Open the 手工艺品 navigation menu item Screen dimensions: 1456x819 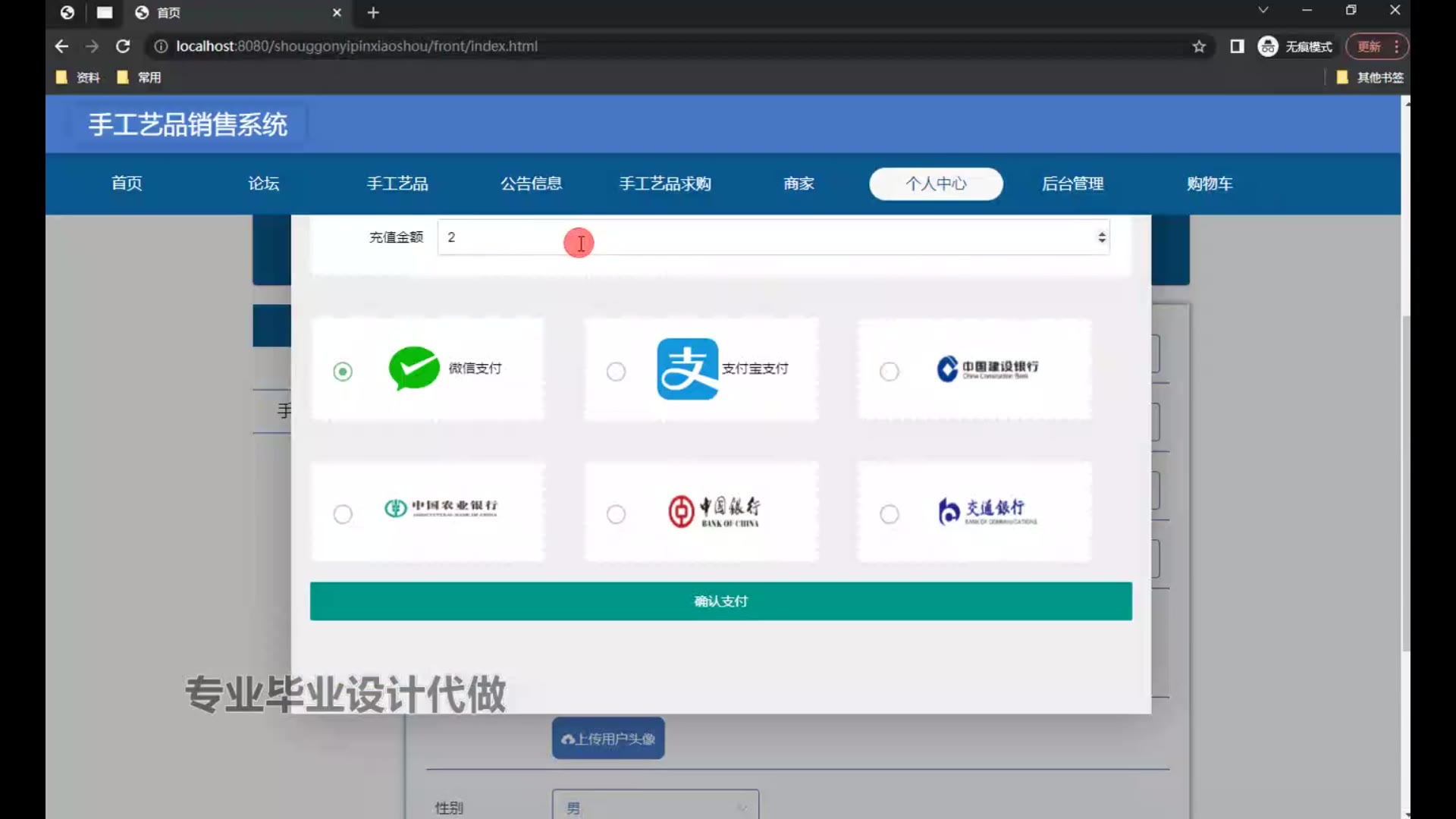[x=397, y=184]
